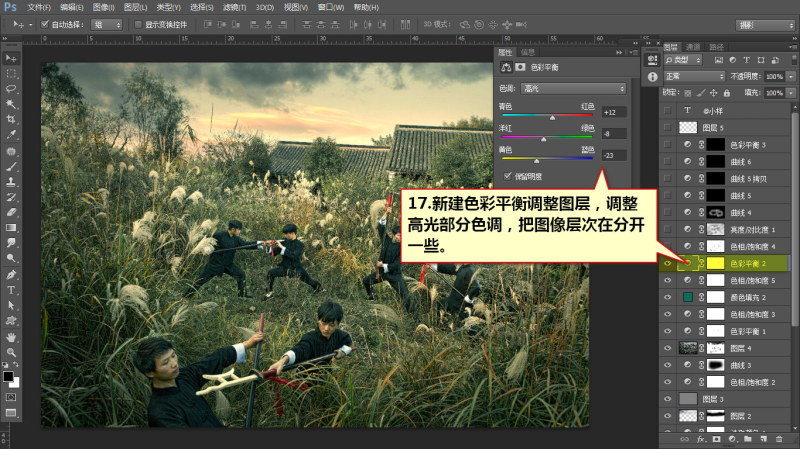Select the Eyedropper tool
This screenshot has width=800, height=449.
coord(11,135)
